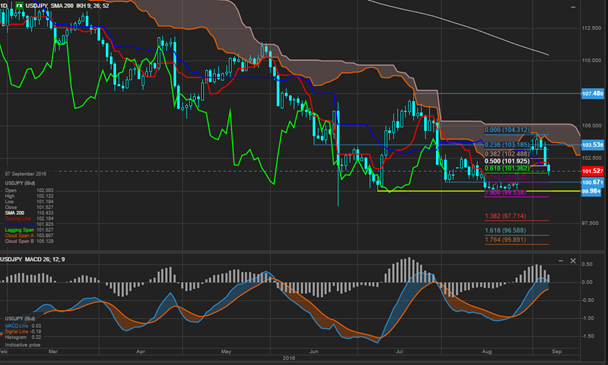
Task: Minimize the main price chart panel
Action: click(573, 7)
